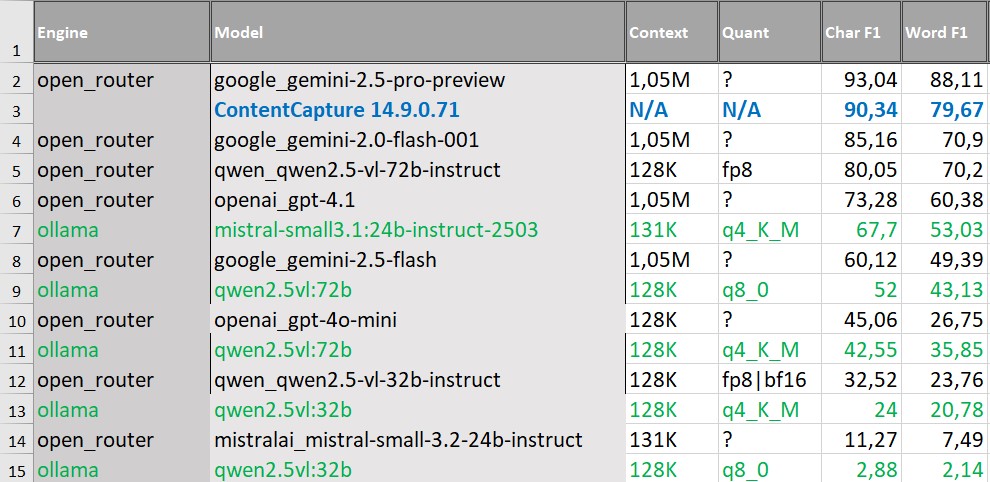
Task: Click Char F1 value 2,88
Action: [x=877, y=470]
